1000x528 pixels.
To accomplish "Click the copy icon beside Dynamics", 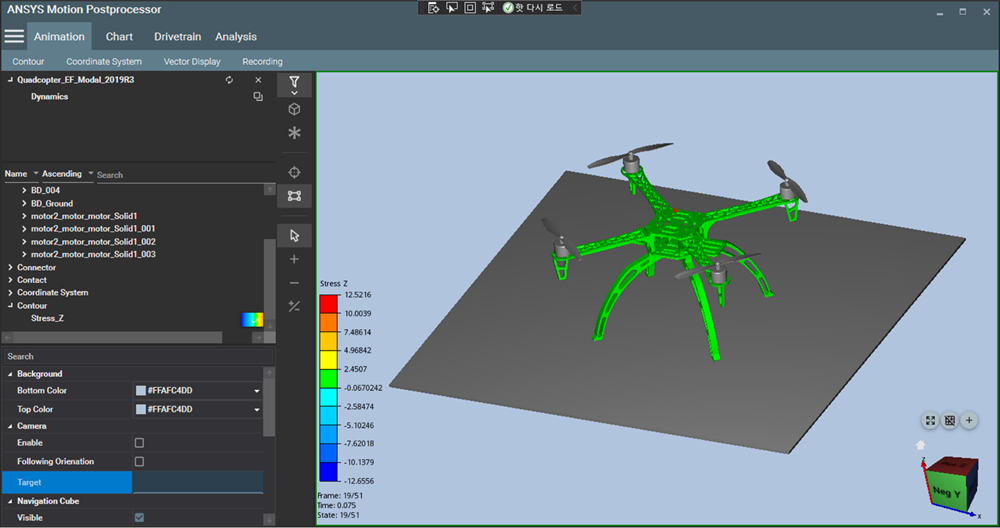I will coord(258,97).
